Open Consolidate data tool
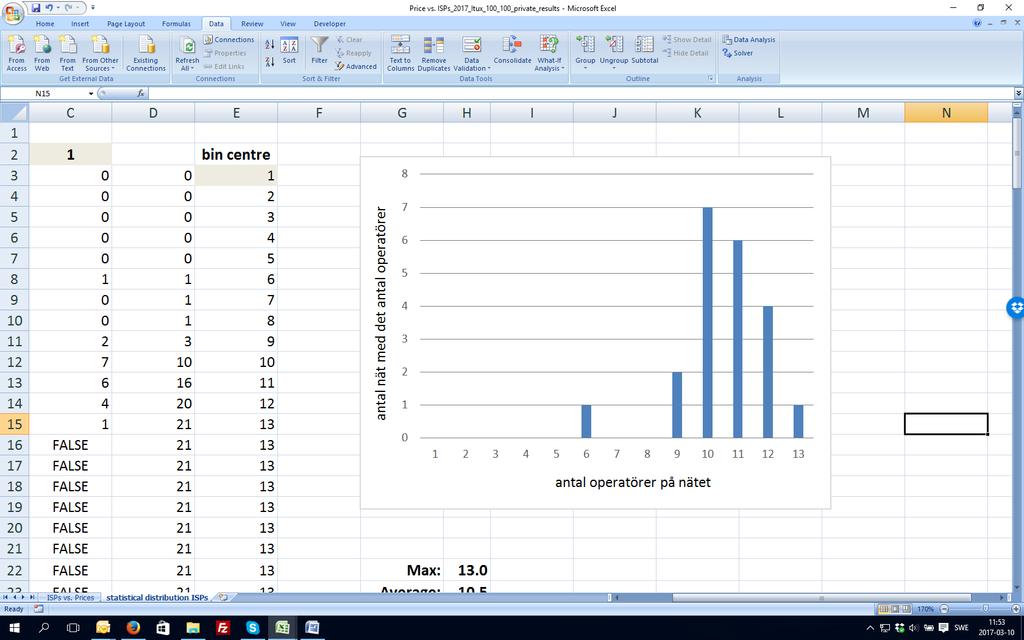This screenshot has height=640, width=1024. 512,50
